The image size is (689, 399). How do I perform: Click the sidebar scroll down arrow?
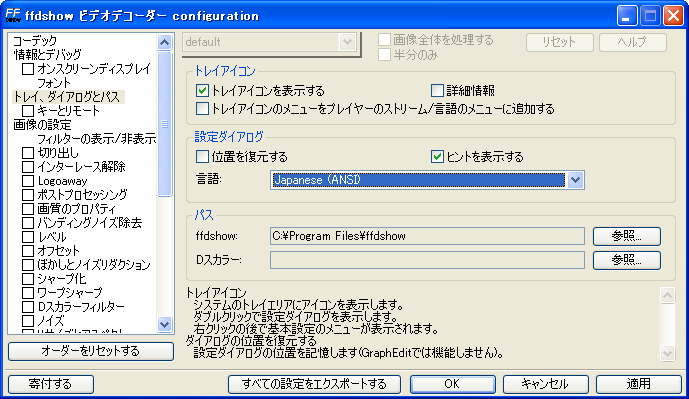[164, 325]
